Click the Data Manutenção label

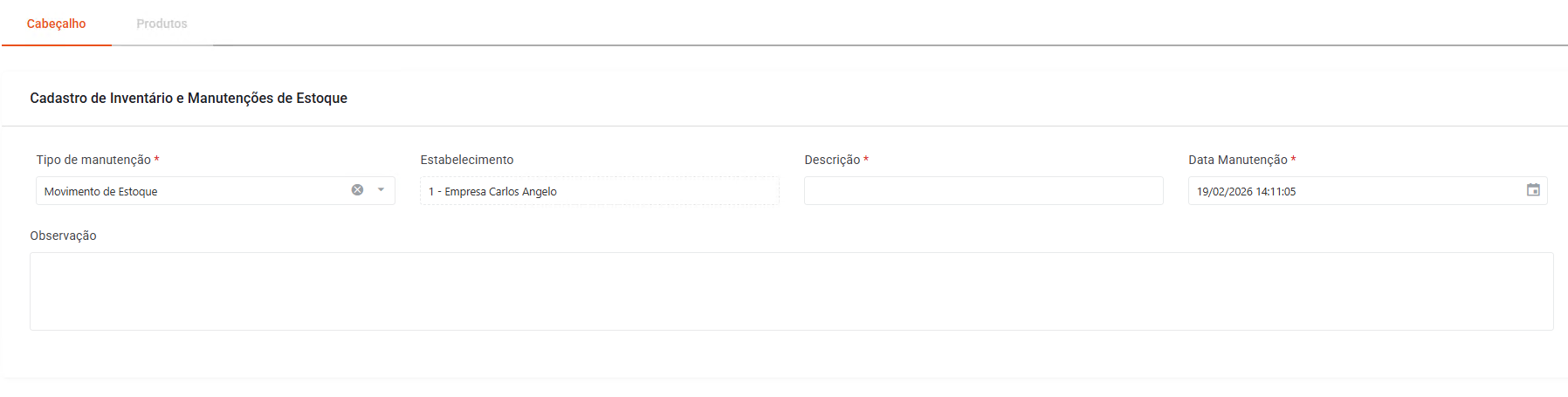tap(1237, 160)
